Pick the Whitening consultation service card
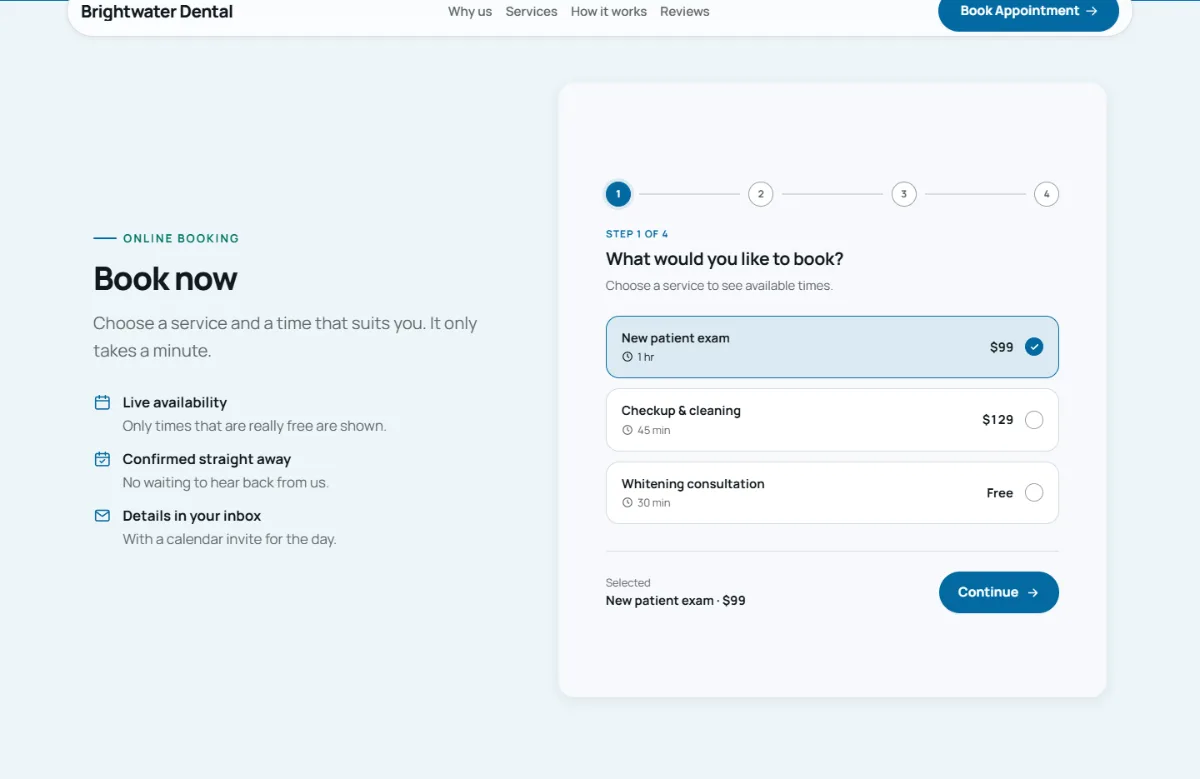Image resolution: width=1200 pixels, height=779 pixels. (832, 493)
